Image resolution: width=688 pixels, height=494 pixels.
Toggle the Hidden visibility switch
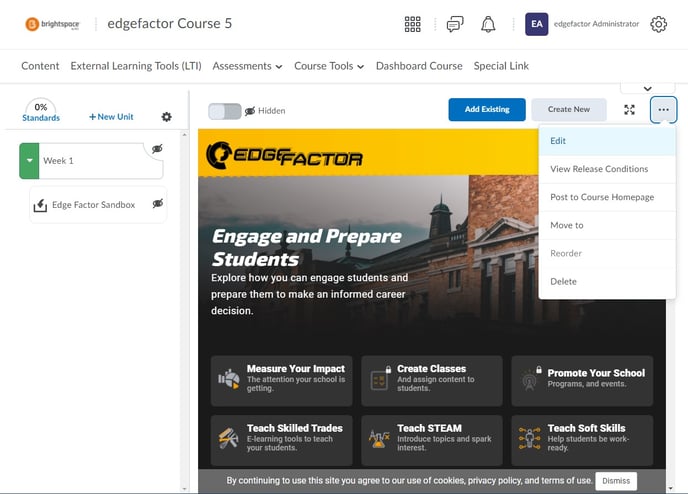[224, 111]
